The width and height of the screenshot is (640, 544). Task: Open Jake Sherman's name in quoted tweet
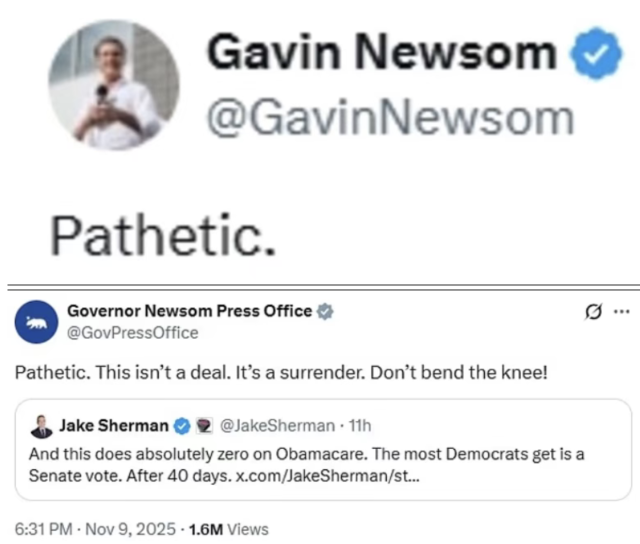113,426
